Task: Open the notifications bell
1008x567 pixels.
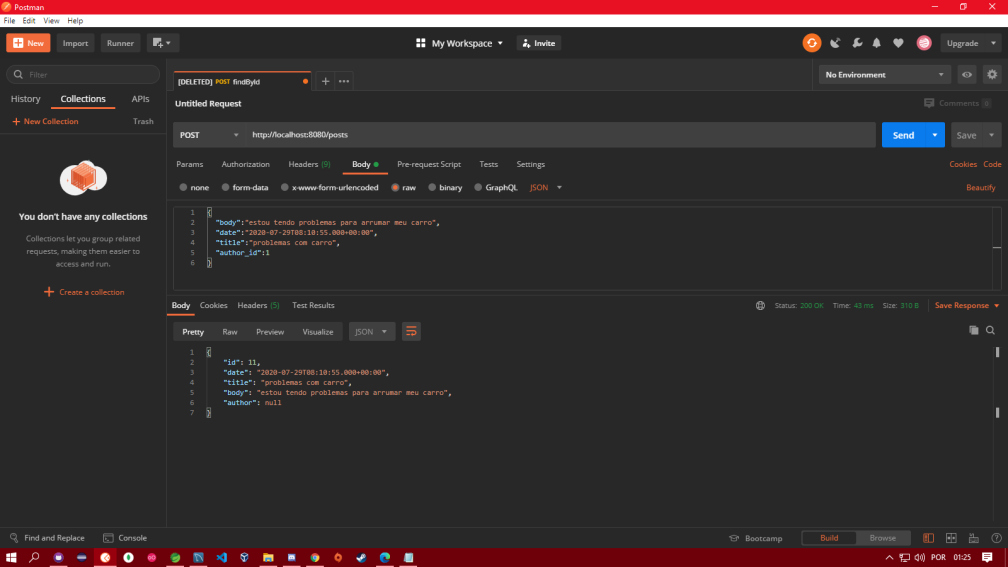Action: point(876,43)
